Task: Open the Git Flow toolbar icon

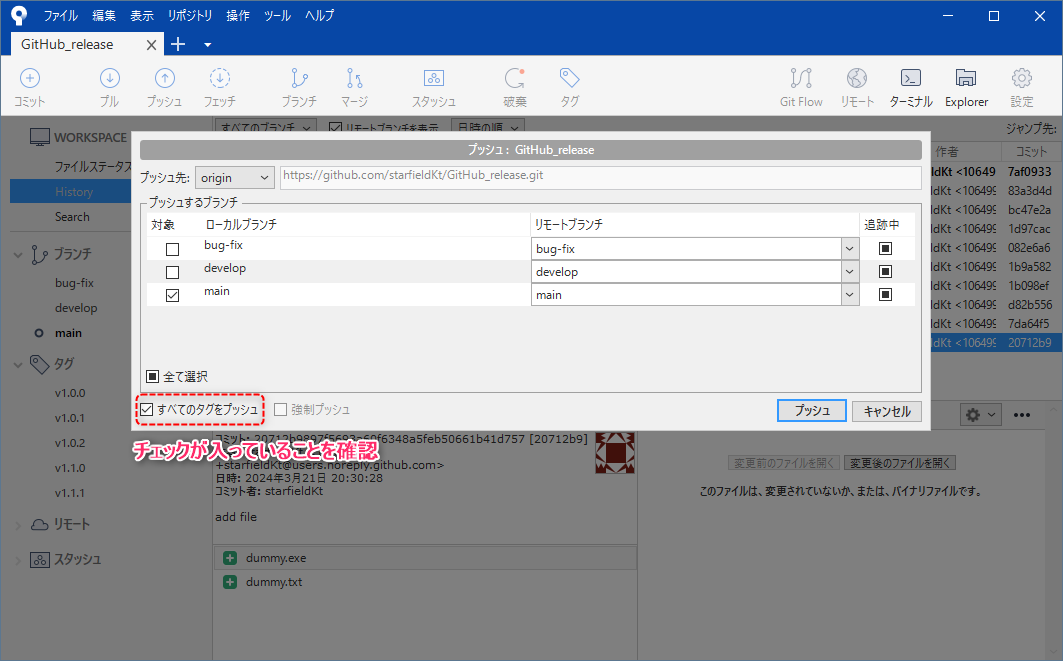Action: pos(801,79)
